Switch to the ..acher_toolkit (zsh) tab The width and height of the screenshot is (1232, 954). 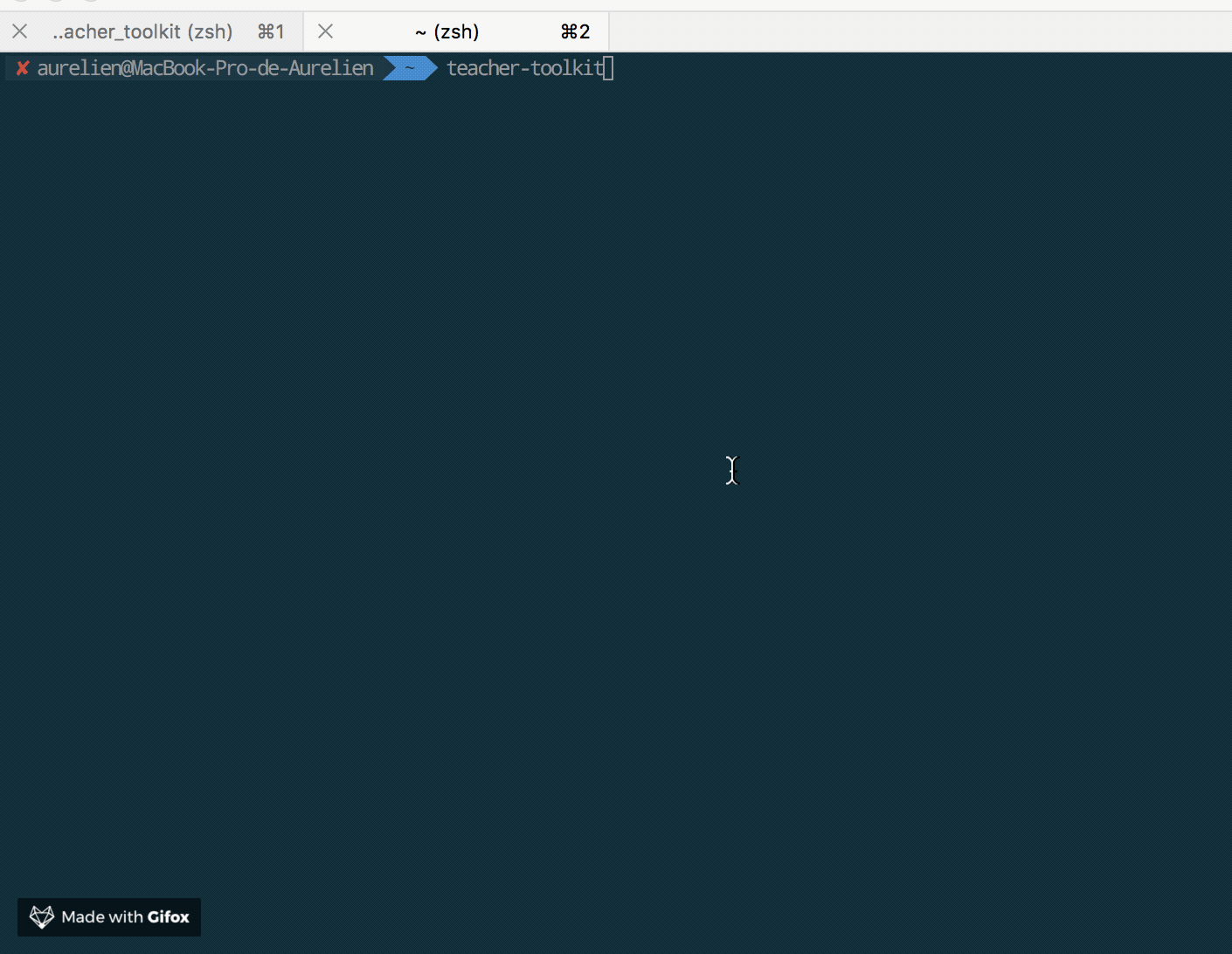[x=152, y=31]
